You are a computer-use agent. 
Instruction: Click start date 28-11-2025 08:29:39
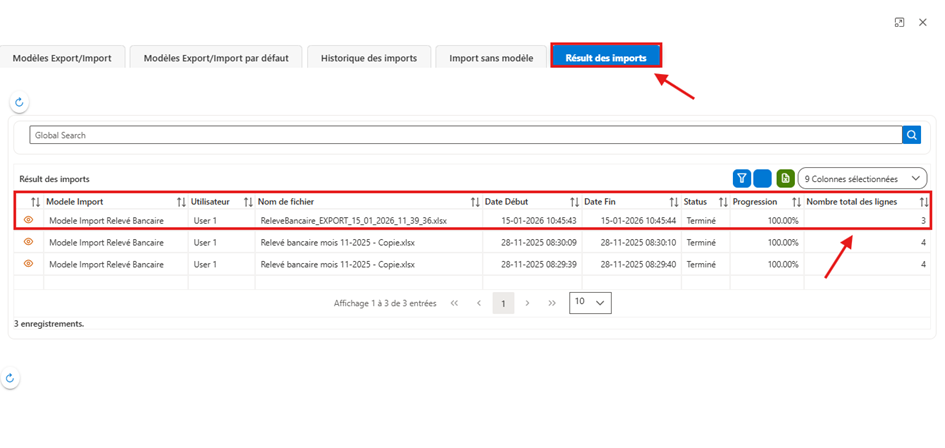(539, 264)
